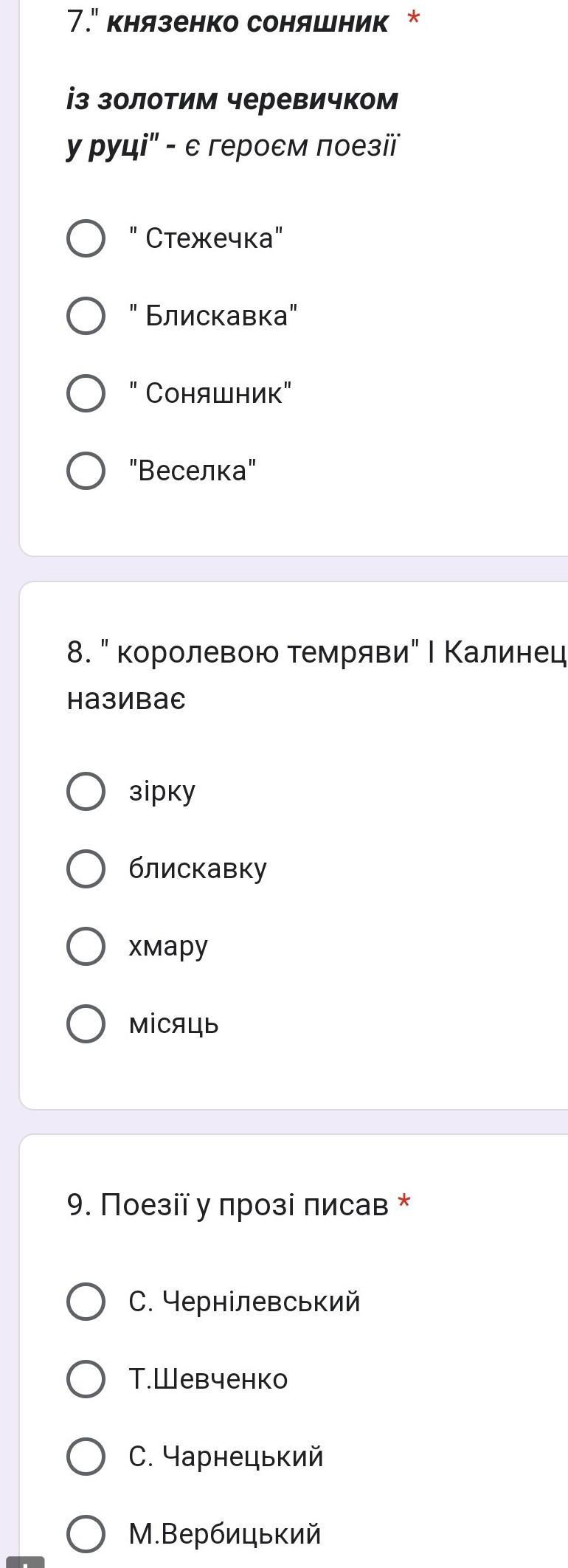Choose the " Блискавка" answer for question 7
The height and width of the screenshot is (1568, 568).
(x=86, y=316)
